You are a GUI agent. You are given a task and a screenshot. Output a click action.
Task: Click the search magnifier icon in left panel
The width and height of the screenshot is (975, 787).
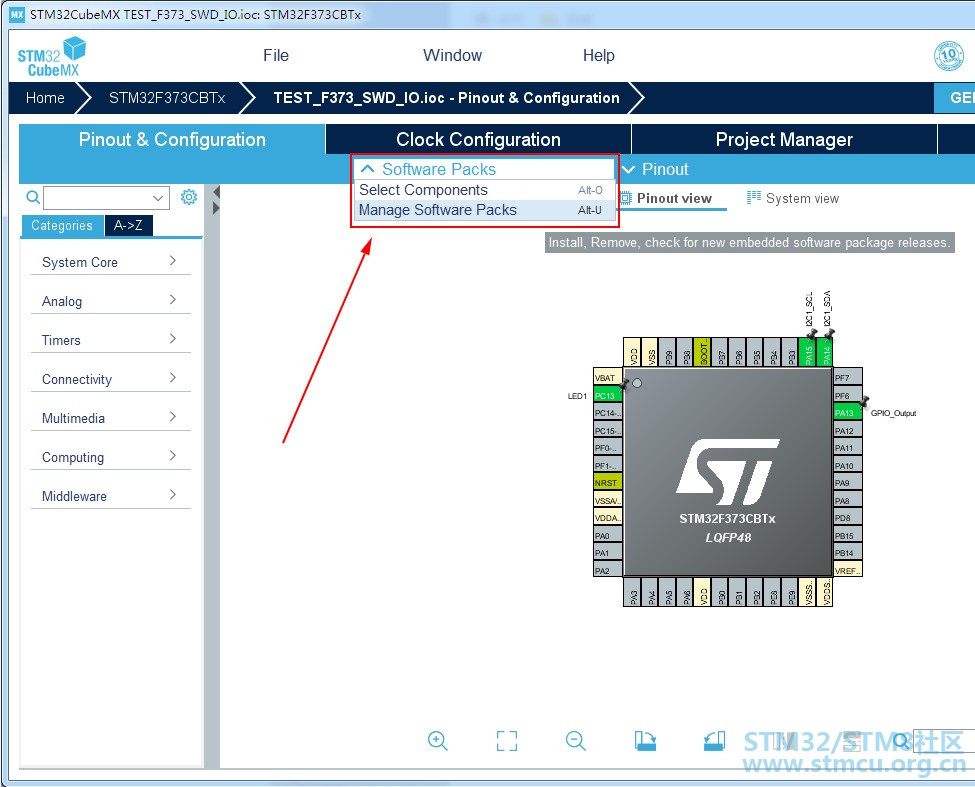(33, 198)
